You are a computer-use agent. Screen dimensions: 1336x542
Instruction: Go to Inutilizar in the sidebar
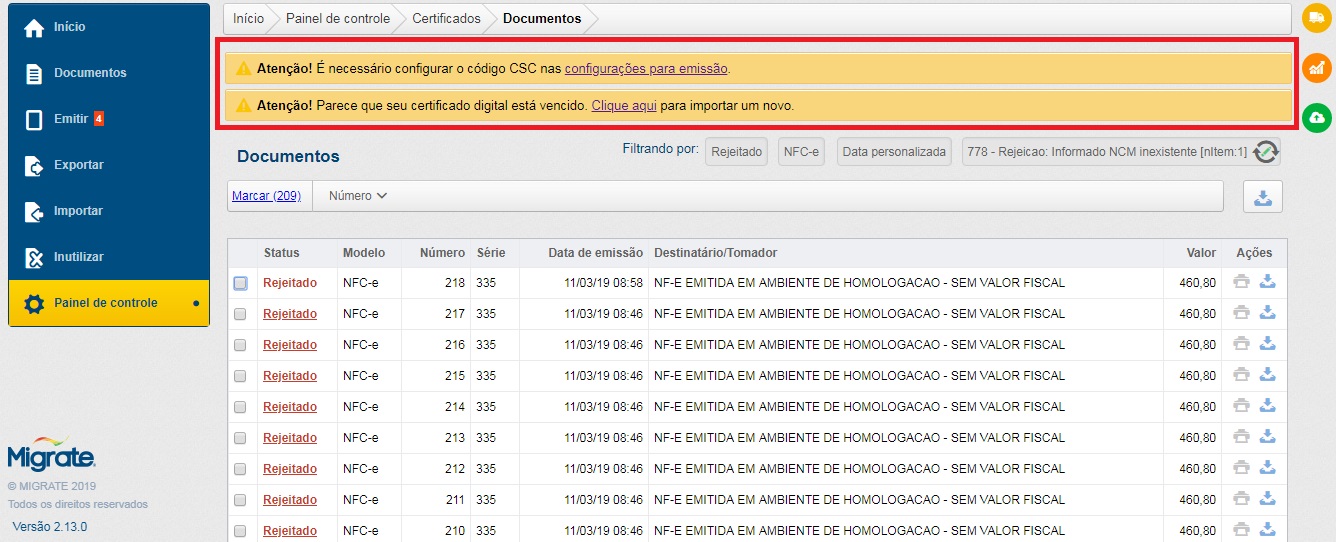(x=78, y=257)
